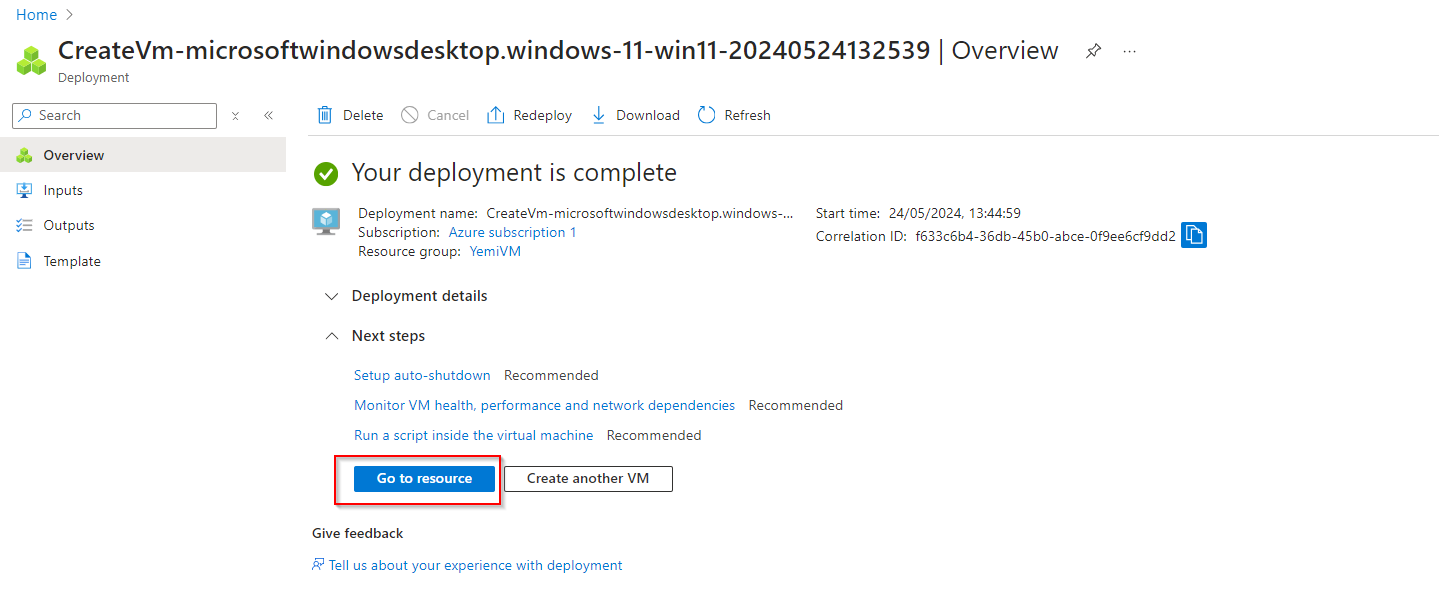Screen dimensions: 1439x608
Task: Pin this deployment to dashboard
Action: (1093, 51)
